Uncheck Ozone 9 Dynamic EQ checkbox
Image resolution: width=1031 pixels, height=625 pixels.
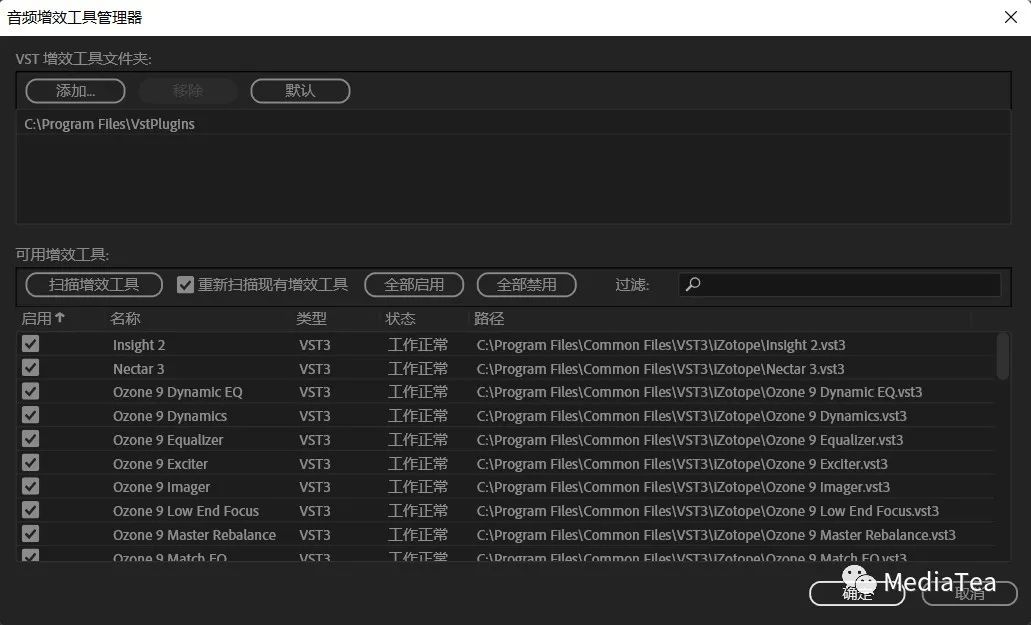[30, 391]
